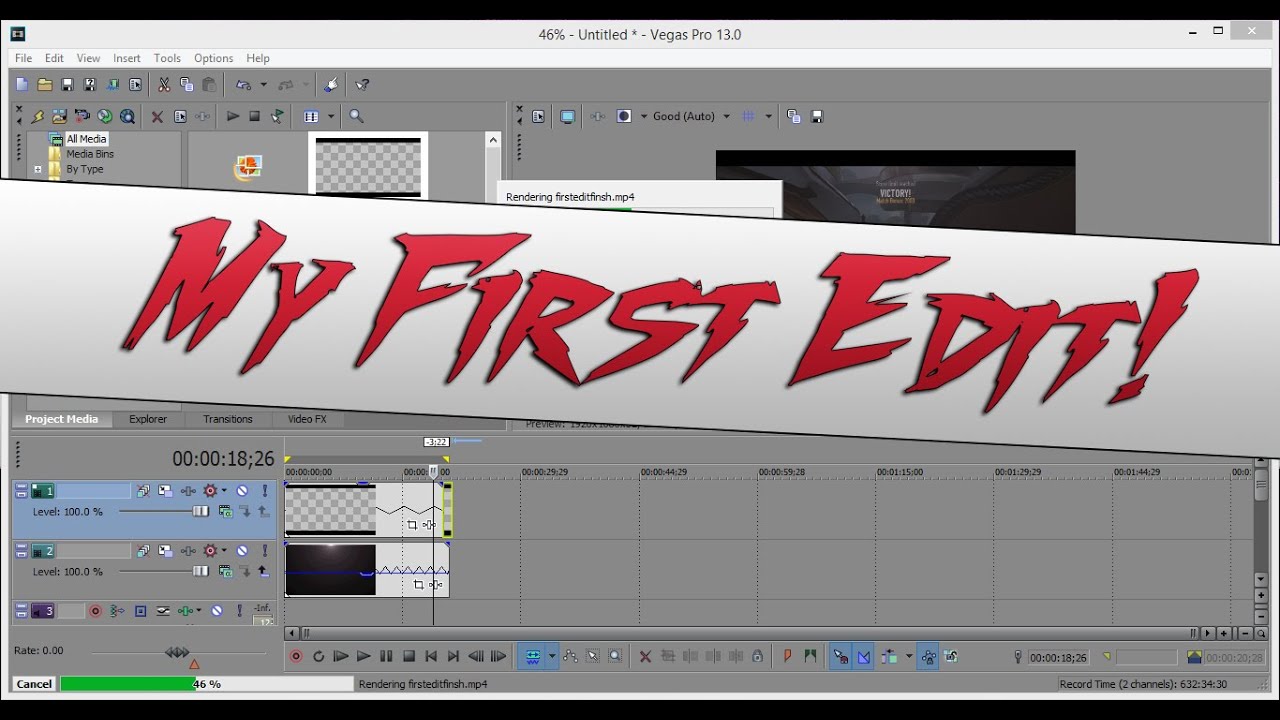Toggle Mute on audio track 3
Screen dimensions: 1280x720
click(x=217, y=611)
